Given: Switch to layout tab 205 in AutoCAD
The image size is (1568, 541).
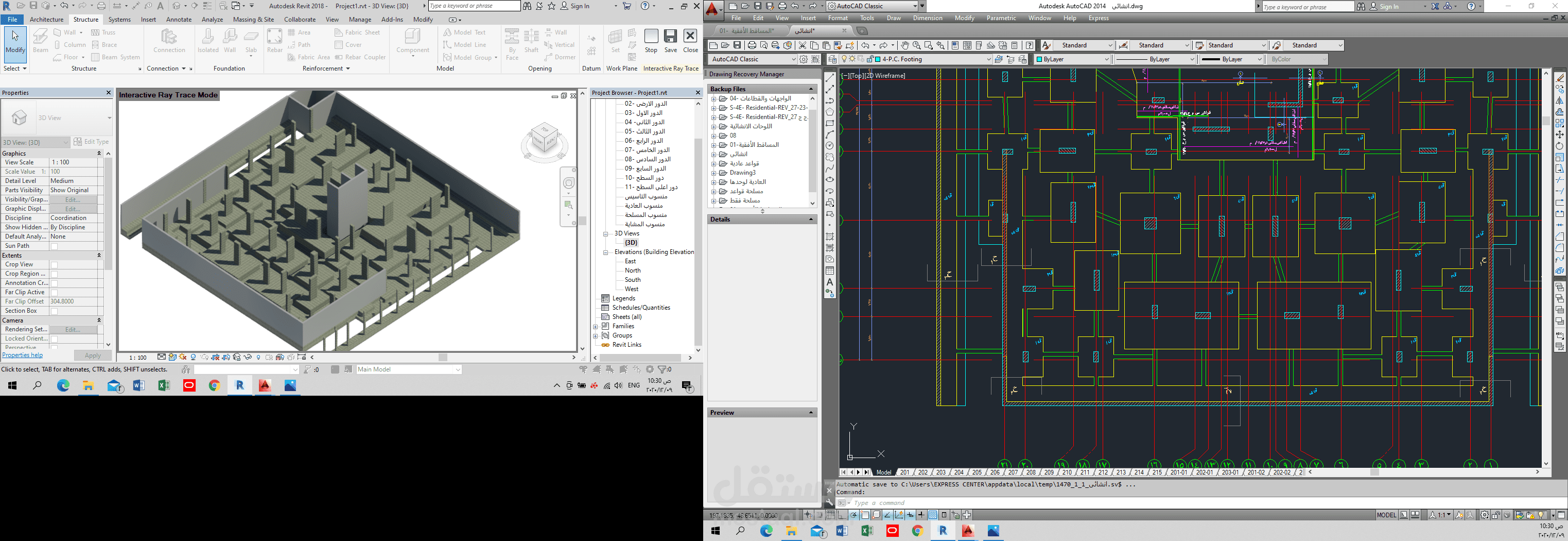Looking at the screenshot, I should tap(977, 472).
